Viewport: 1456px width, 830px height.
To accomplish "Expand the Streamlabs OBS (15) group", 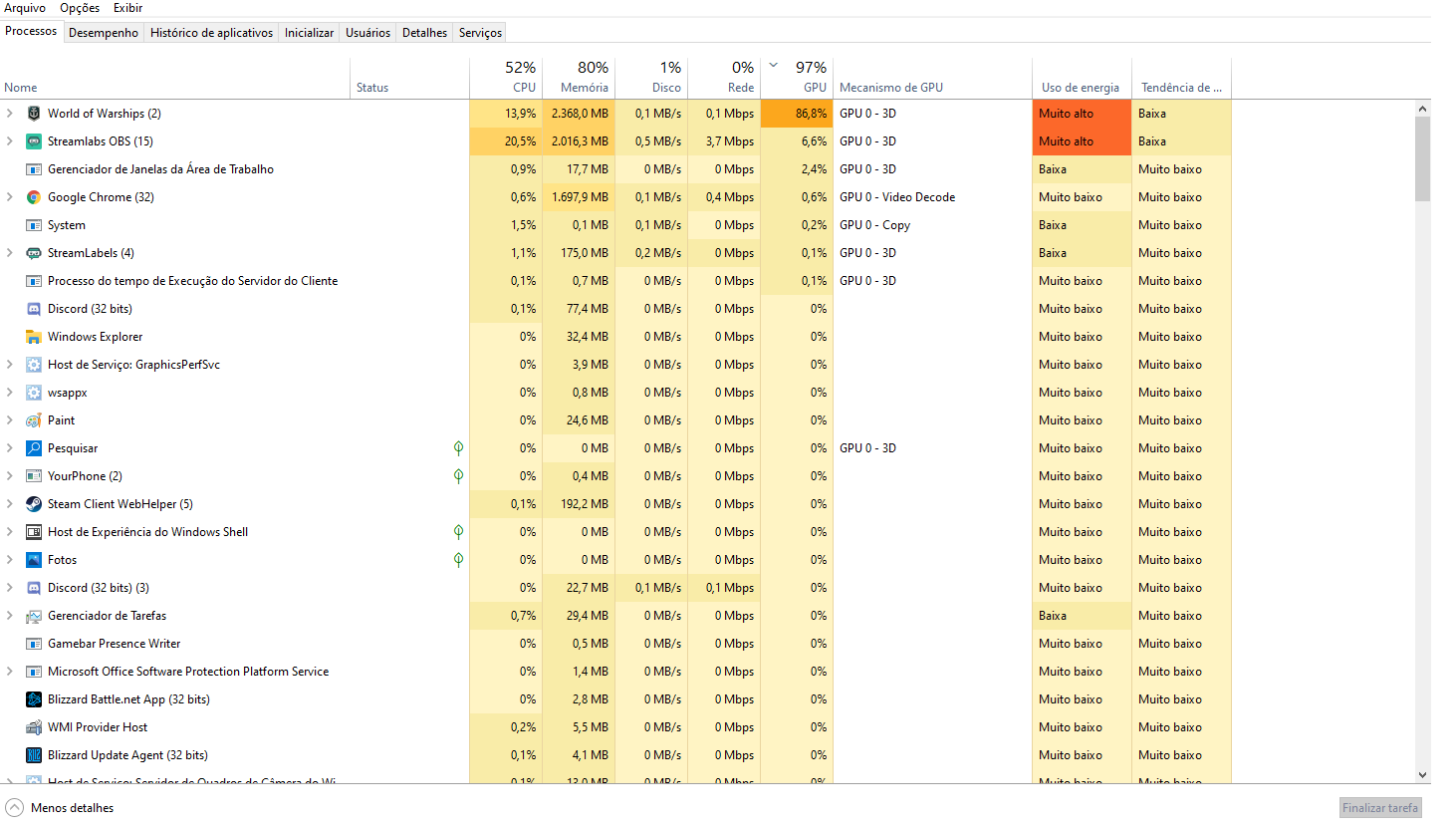I will (x=10, y=141).
